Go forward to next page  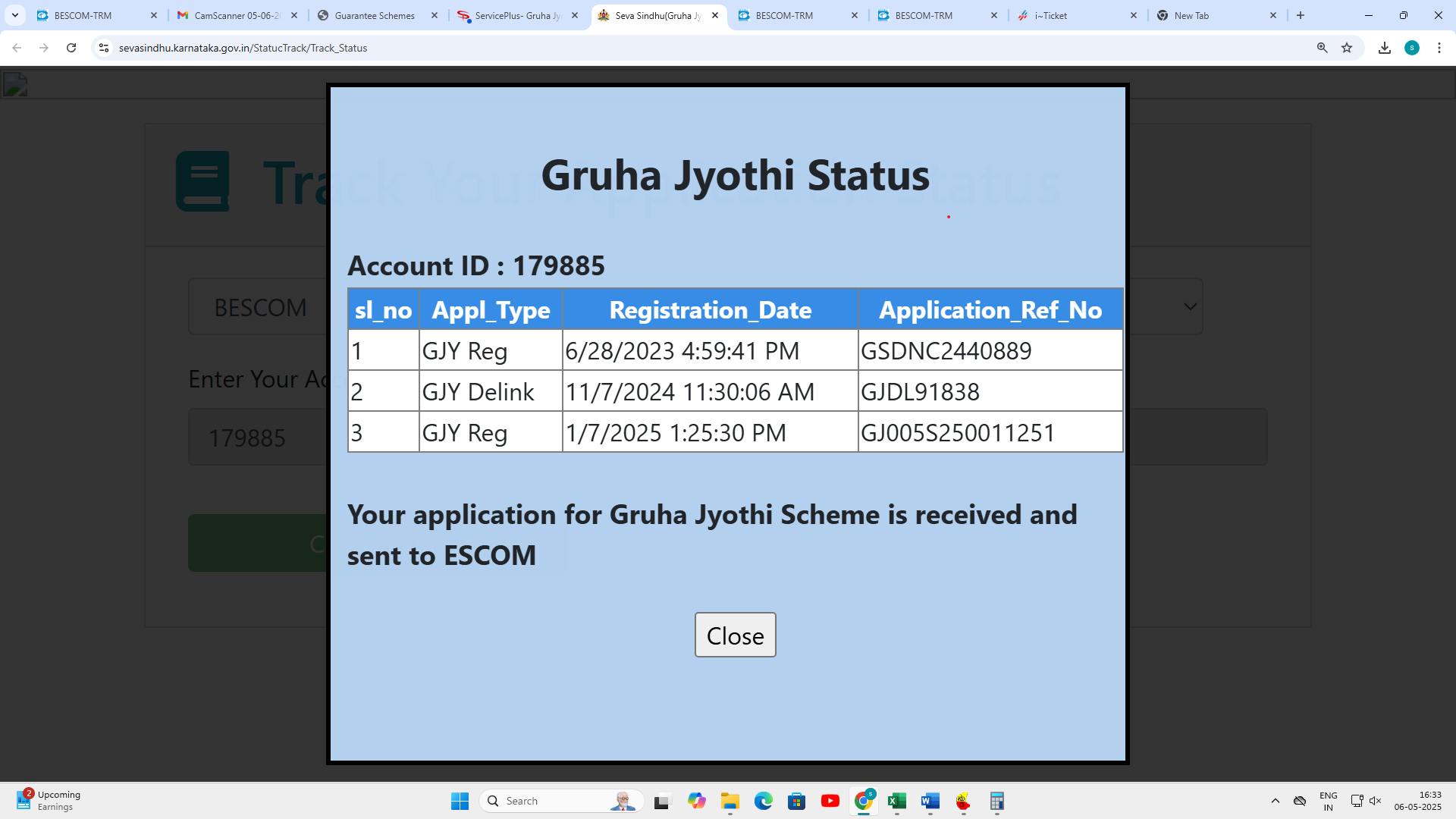click(x=44, y=48)
